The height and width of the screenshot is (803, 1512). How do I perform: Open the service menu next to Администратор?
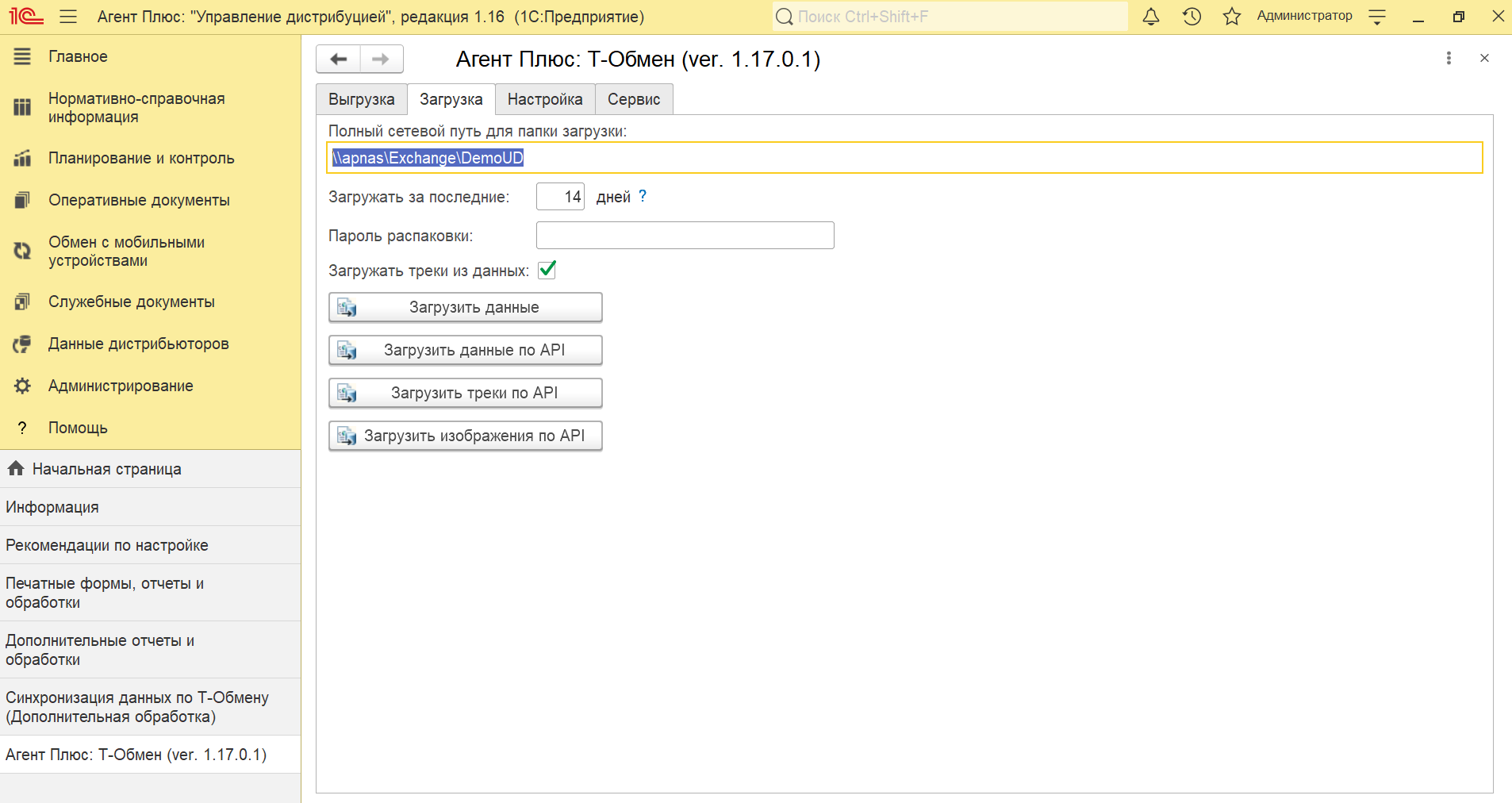[x=1377, y=17]
